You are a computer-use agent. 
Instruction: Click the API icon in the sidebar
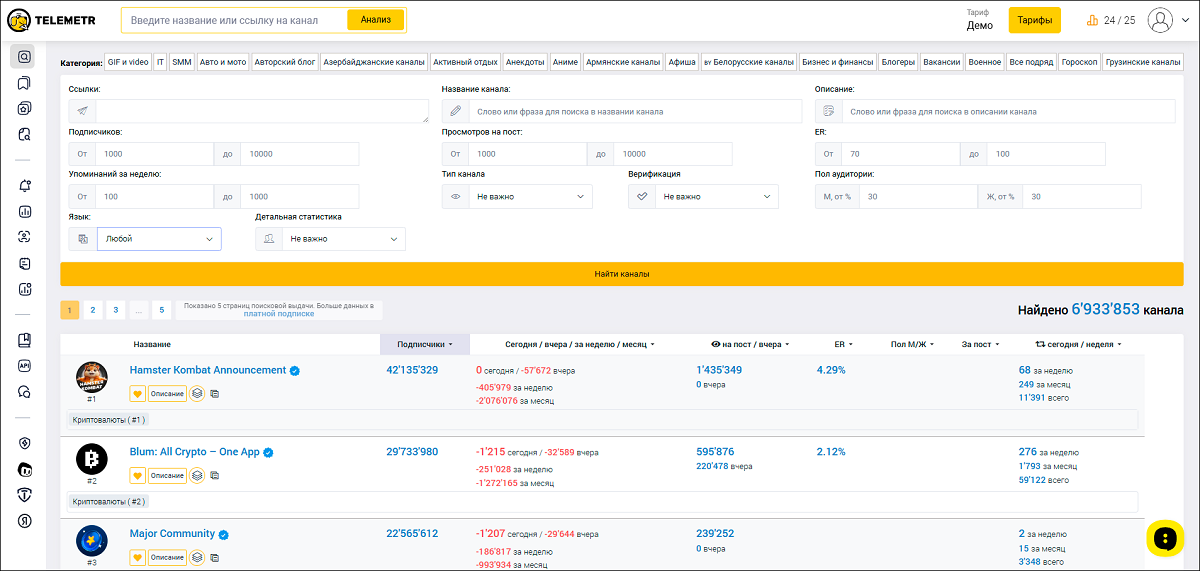point(24,366)
